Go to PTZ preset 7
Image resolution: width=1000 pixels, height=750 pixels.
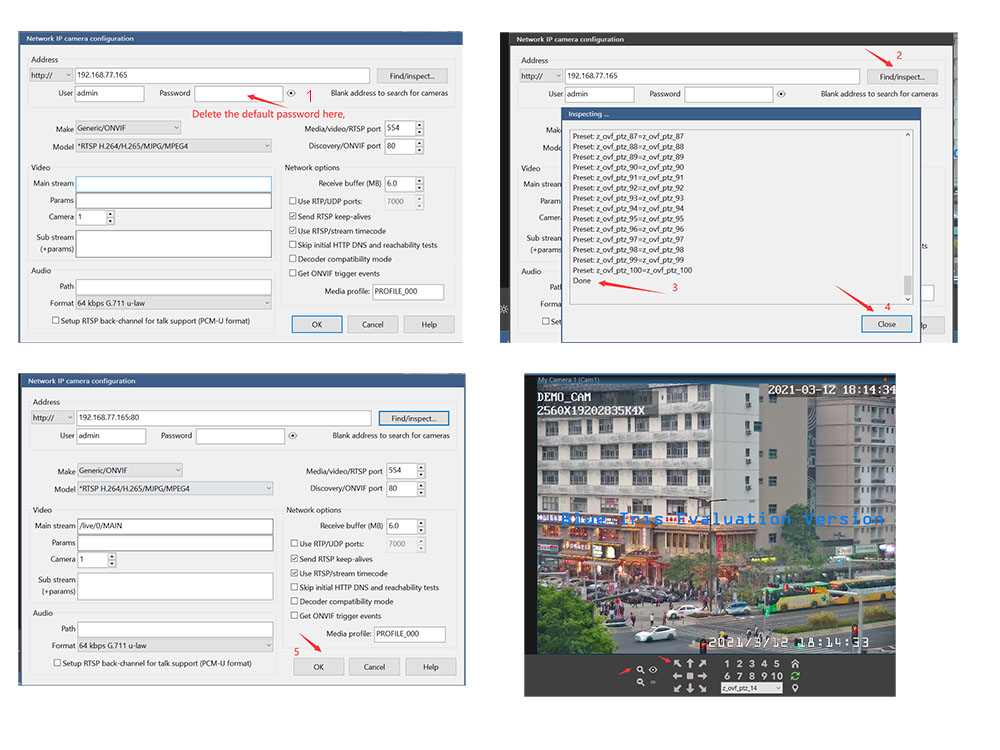(x=739, y=676)
